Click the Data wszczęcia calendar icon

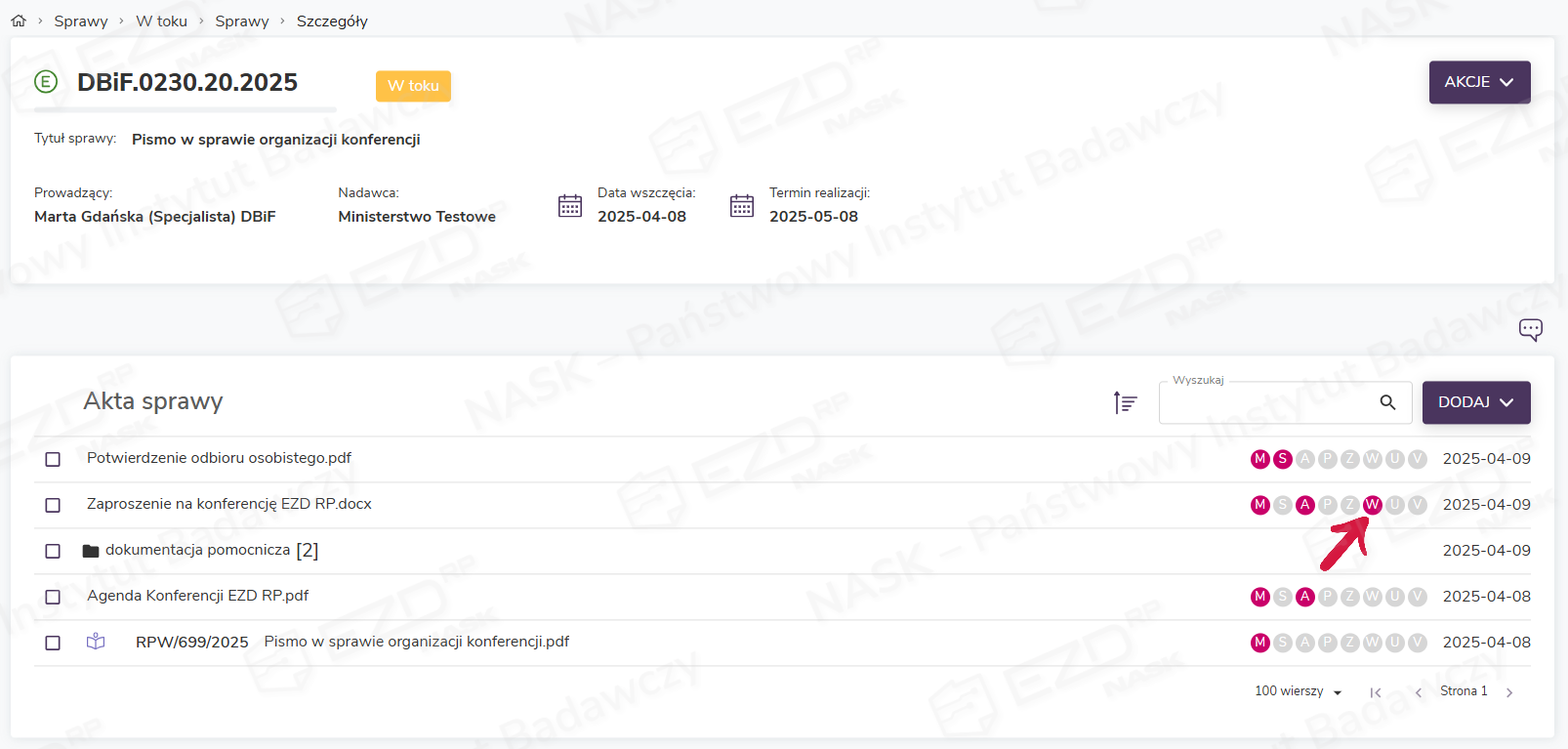pos(570,206)
